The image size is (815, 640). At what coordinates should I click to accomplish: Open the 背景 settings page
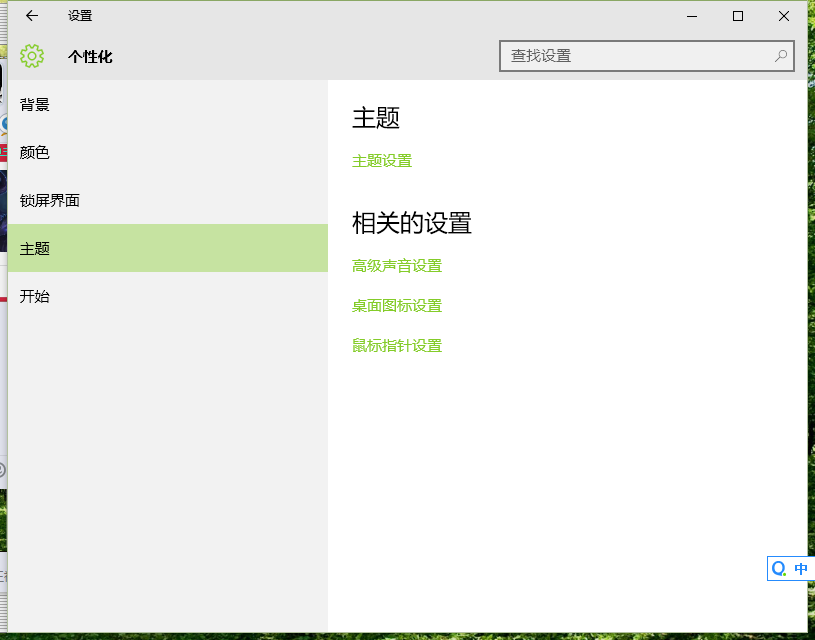click(168, 105)
